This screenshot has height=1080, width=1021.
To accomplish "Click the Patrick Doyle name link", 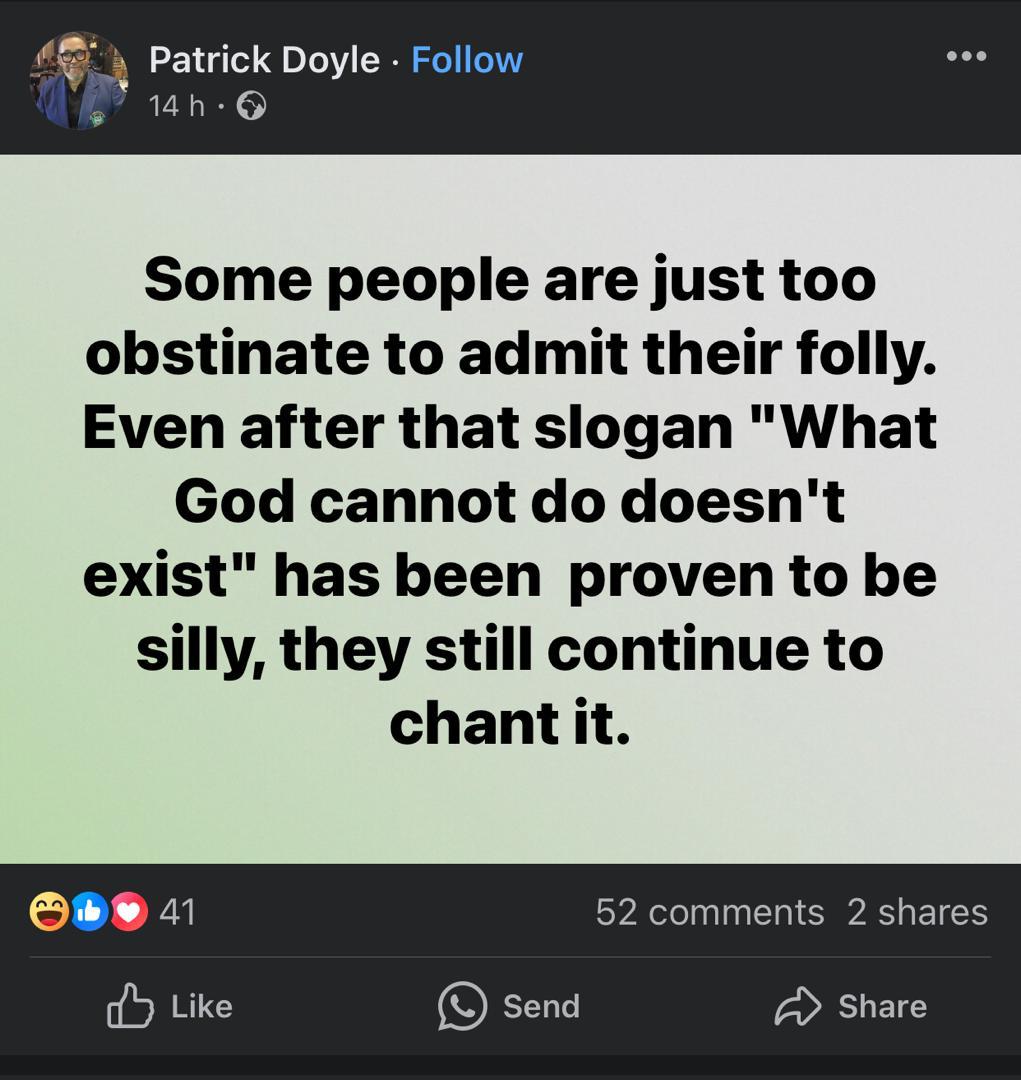I will [x=264, y=60].
